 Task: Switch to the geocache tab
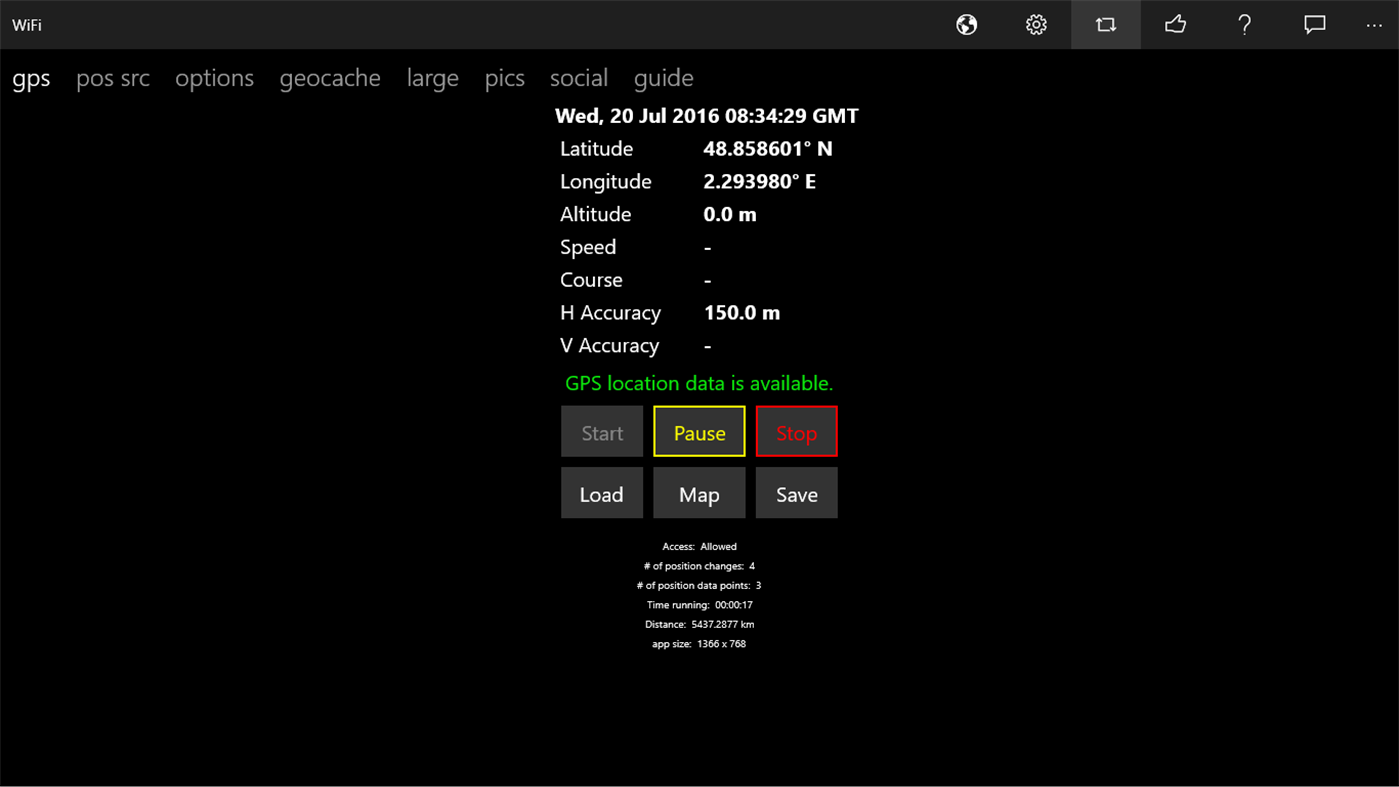point(330,77)
